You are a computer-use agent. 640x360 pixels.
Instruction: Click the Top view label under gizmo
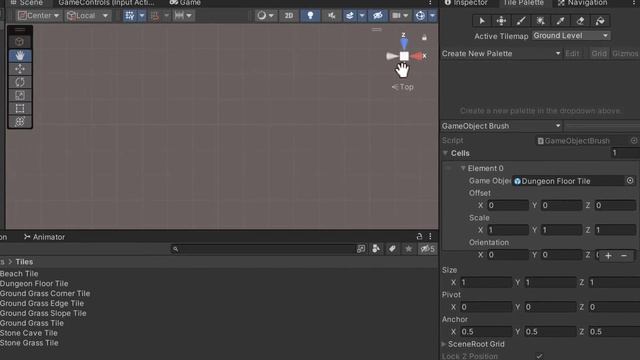click(x=402, y=87)
